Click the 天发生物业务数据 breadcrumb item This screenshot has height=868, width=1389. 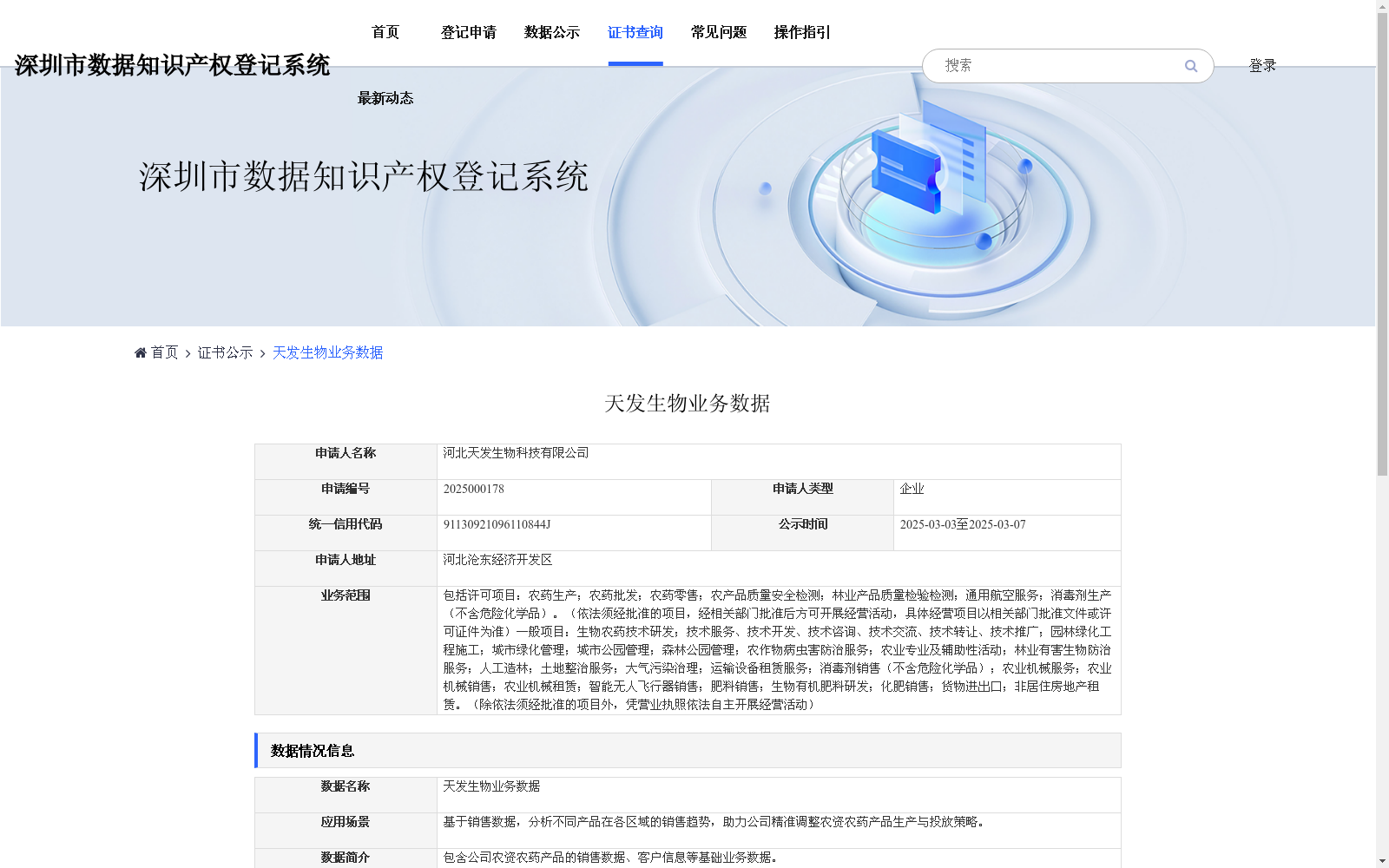[328, 352]
